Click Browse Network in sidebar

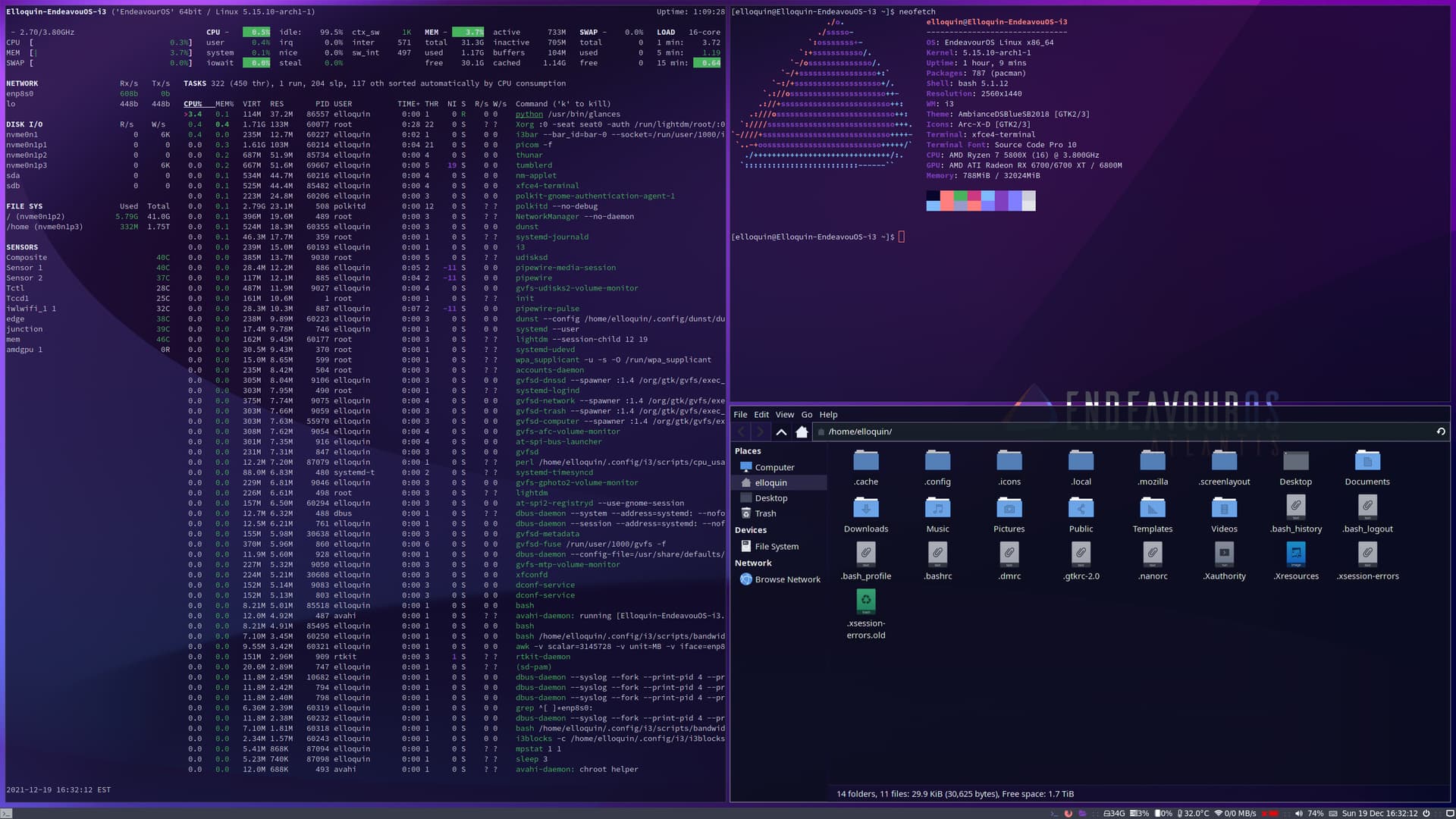(x=780, y=579)
